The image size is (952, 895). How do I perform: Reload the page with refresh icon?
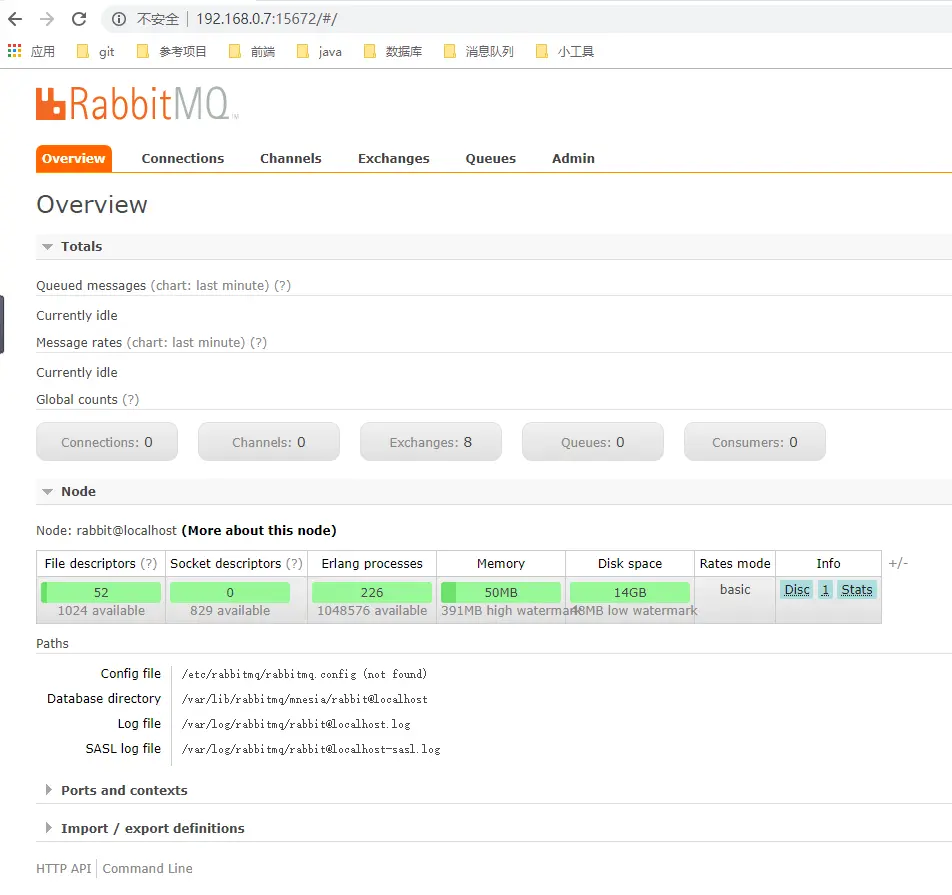tap(79, 19)
